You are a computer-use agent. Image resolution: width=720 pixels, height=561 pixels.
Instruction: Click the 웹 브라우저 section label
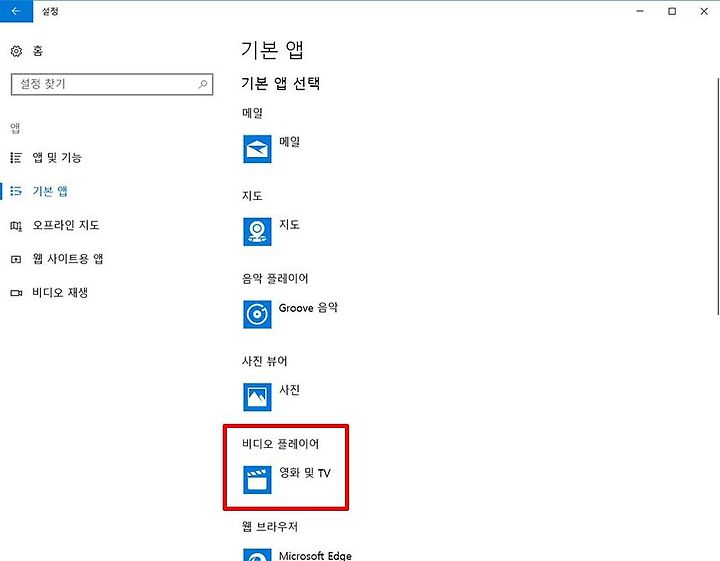pos(270,526)
